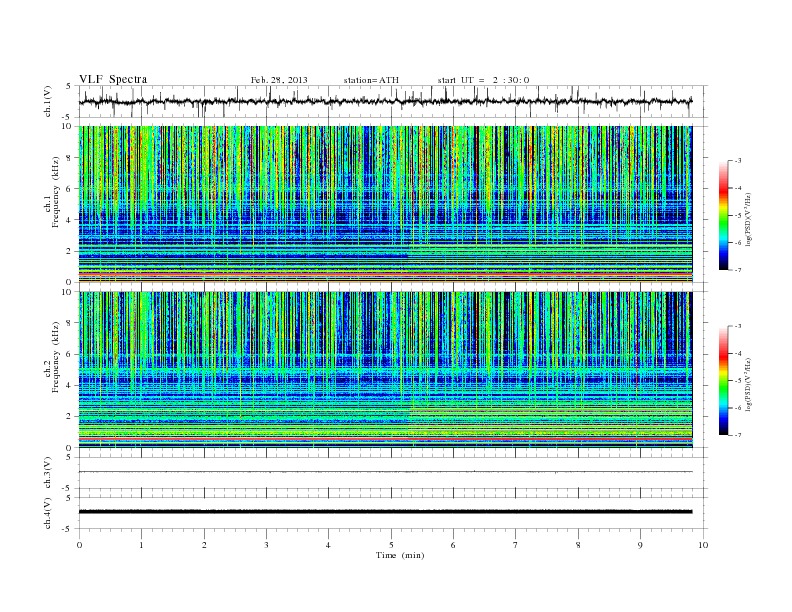Click time axis tick label "1"
The width and height of the screenshot is (792, 612).
(141, 545)
